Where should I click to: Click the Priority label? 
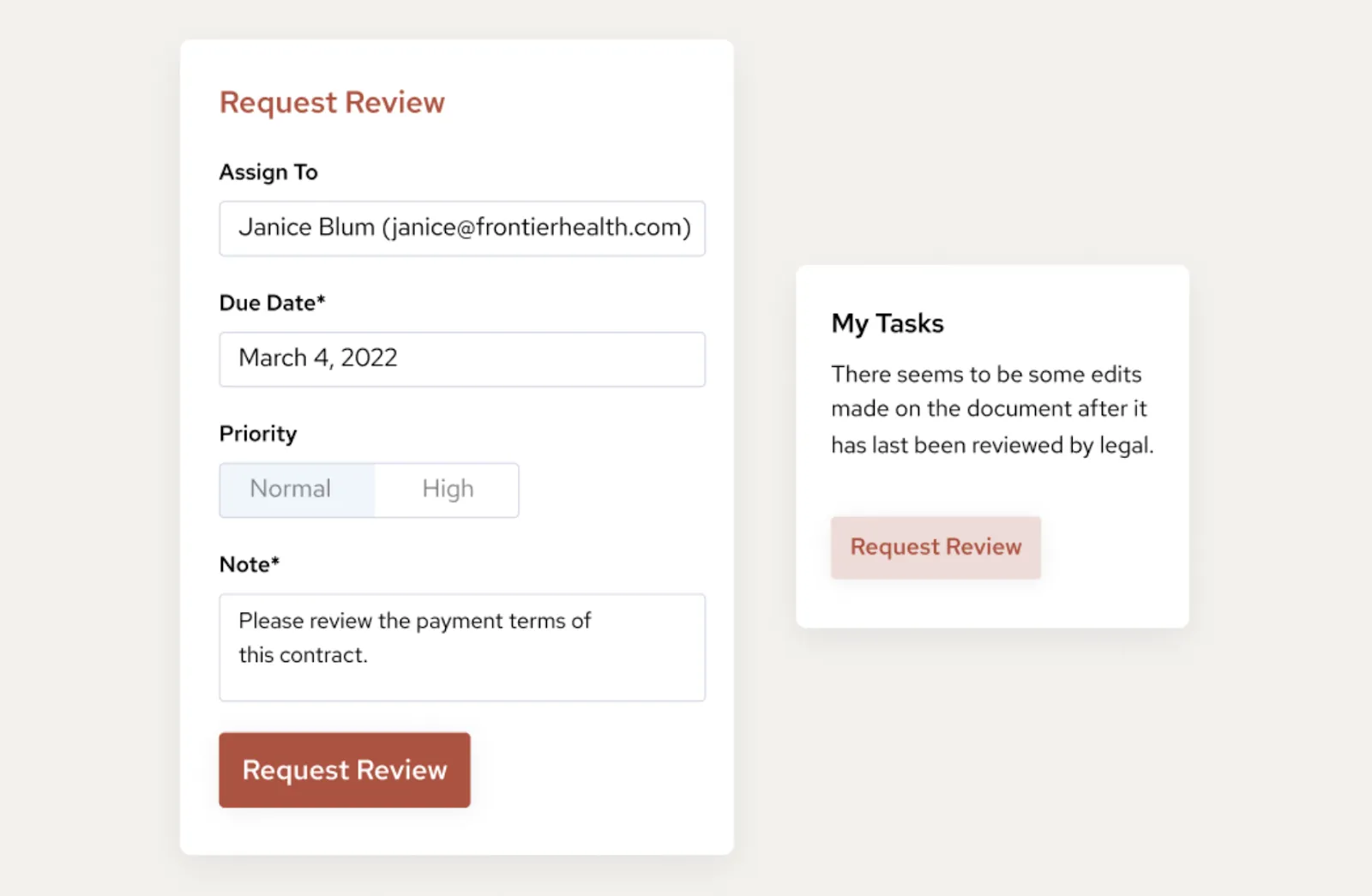pos(257,434)
